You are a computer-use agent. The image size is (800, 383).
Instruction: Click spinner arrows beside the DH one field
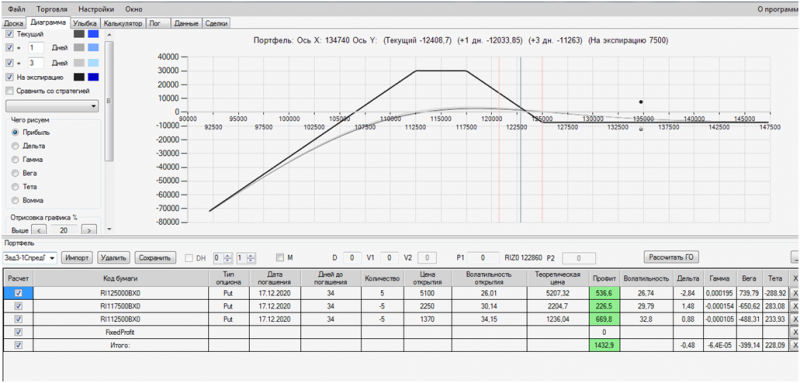251,258
